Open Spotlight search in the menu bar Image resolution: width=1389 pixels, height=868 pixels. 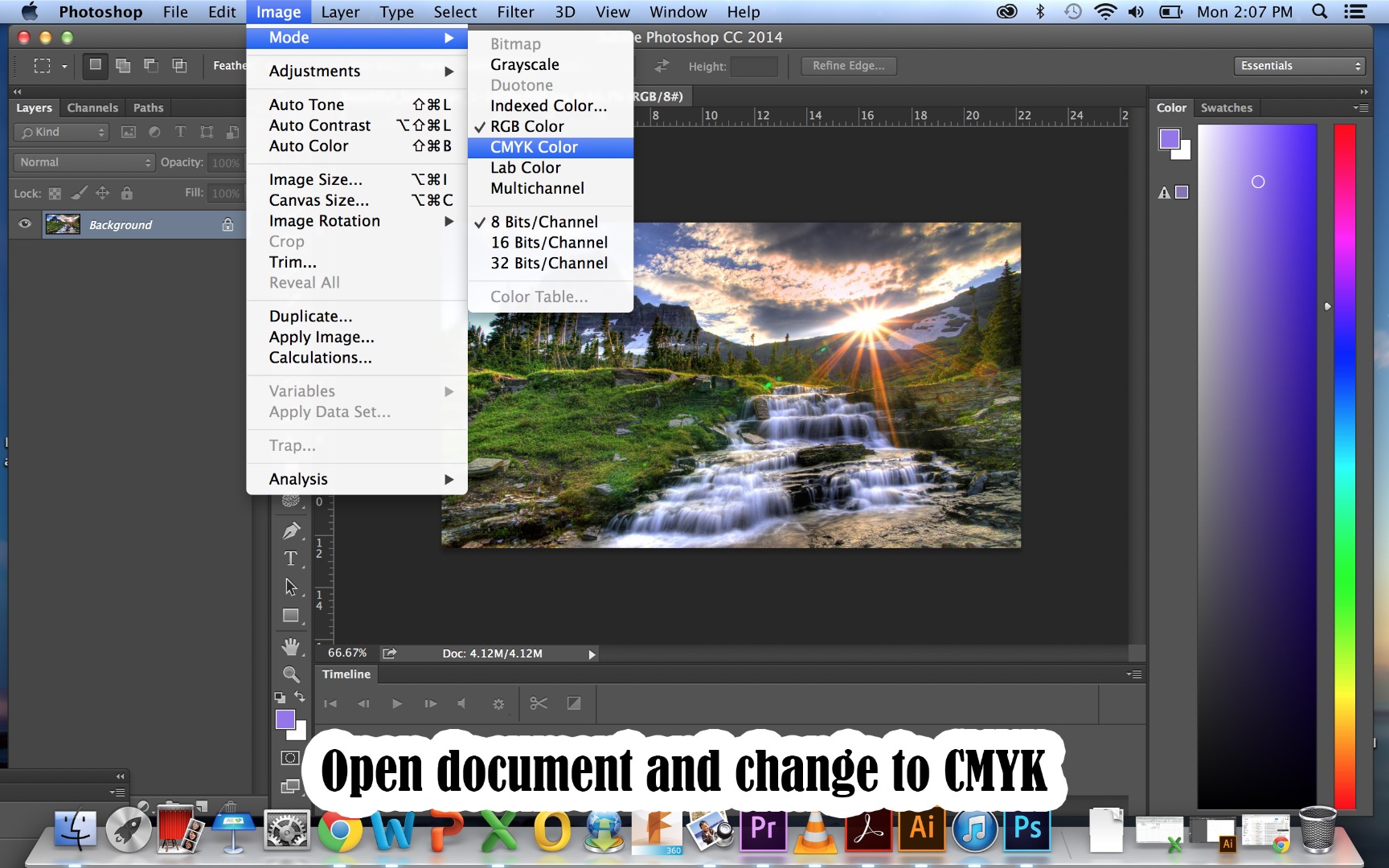[1319, 11]
